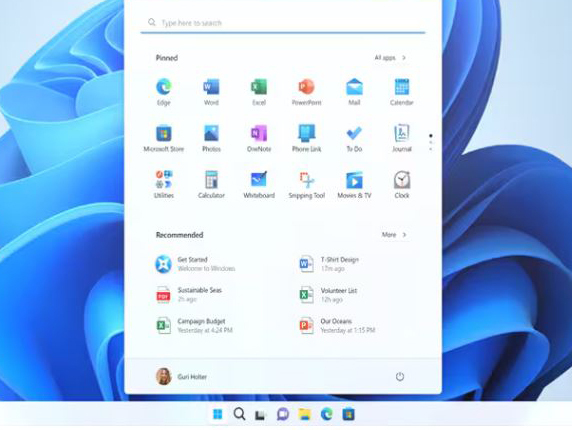Image resolution: width=572 pixels, height=430 pixels.
Task: Click the All apps button
Action: click(390, 58)
